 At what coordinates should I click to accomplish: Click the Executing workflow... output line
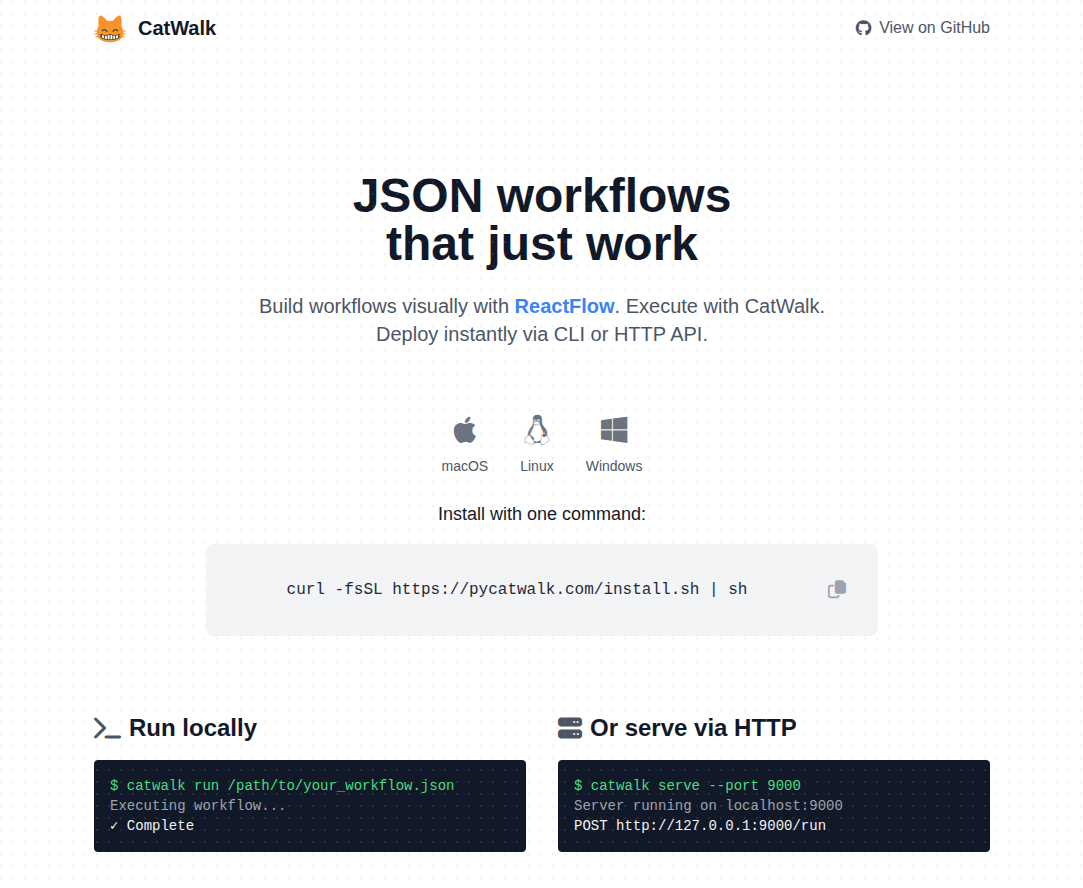click(x=198, y=806)
